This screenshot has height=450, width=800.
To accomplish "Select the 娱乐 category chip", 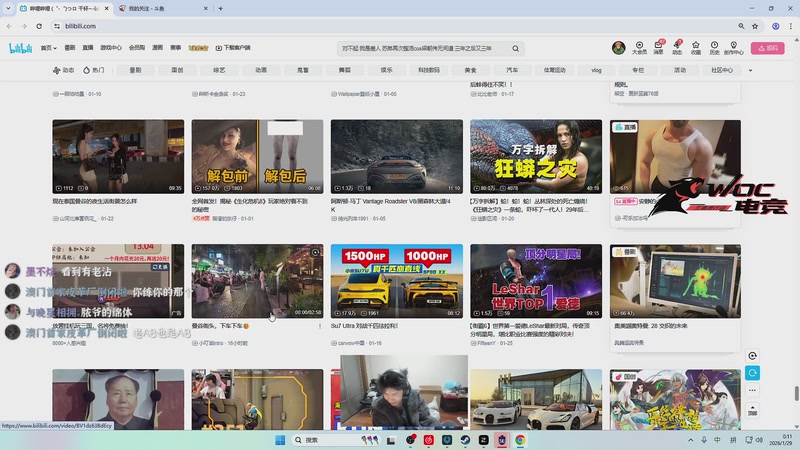I will point(386,70).
